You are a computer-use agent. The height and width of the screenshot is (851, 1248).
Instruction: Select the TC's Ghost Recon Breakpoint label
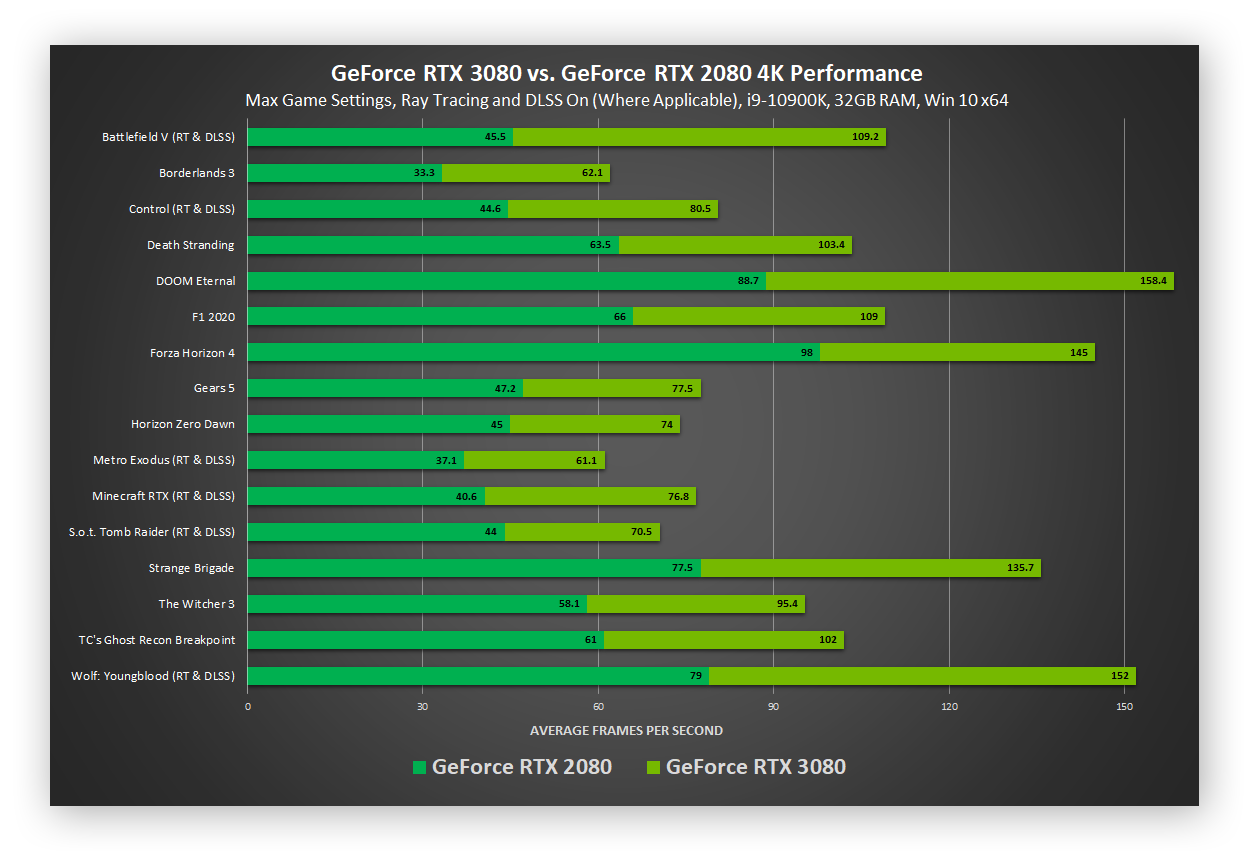pyautogui.click(x=157, y=640)
